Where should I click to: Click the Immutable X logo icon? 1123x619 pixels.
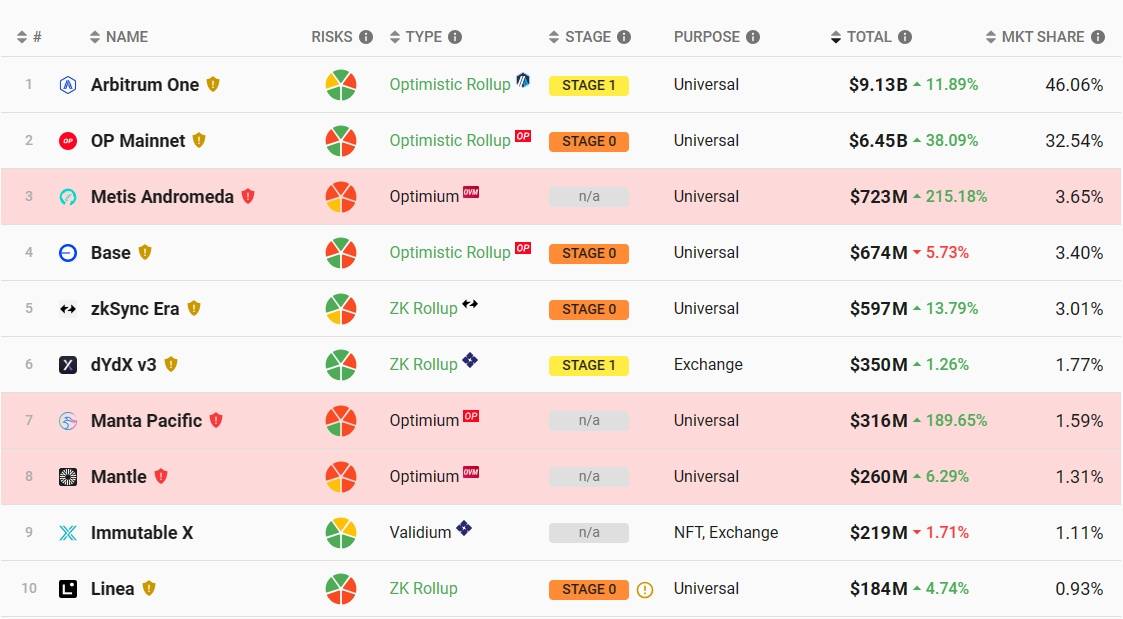click(68, 533)
